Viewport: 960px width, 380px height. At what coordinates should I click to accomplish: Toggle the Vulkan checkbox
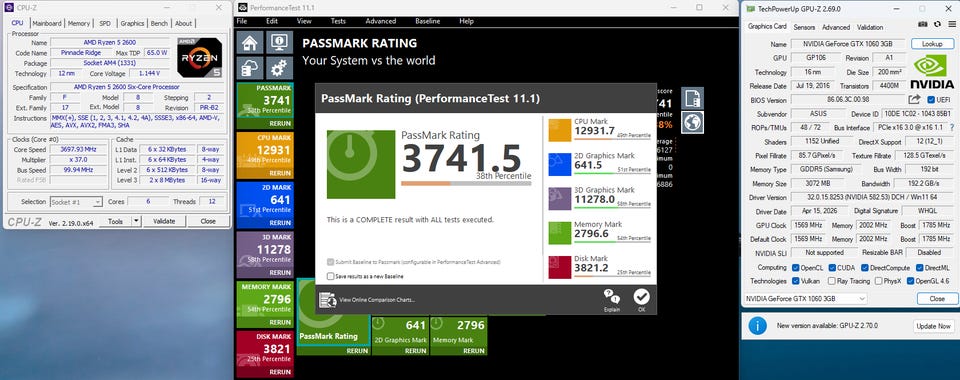(x=795, y=281)
